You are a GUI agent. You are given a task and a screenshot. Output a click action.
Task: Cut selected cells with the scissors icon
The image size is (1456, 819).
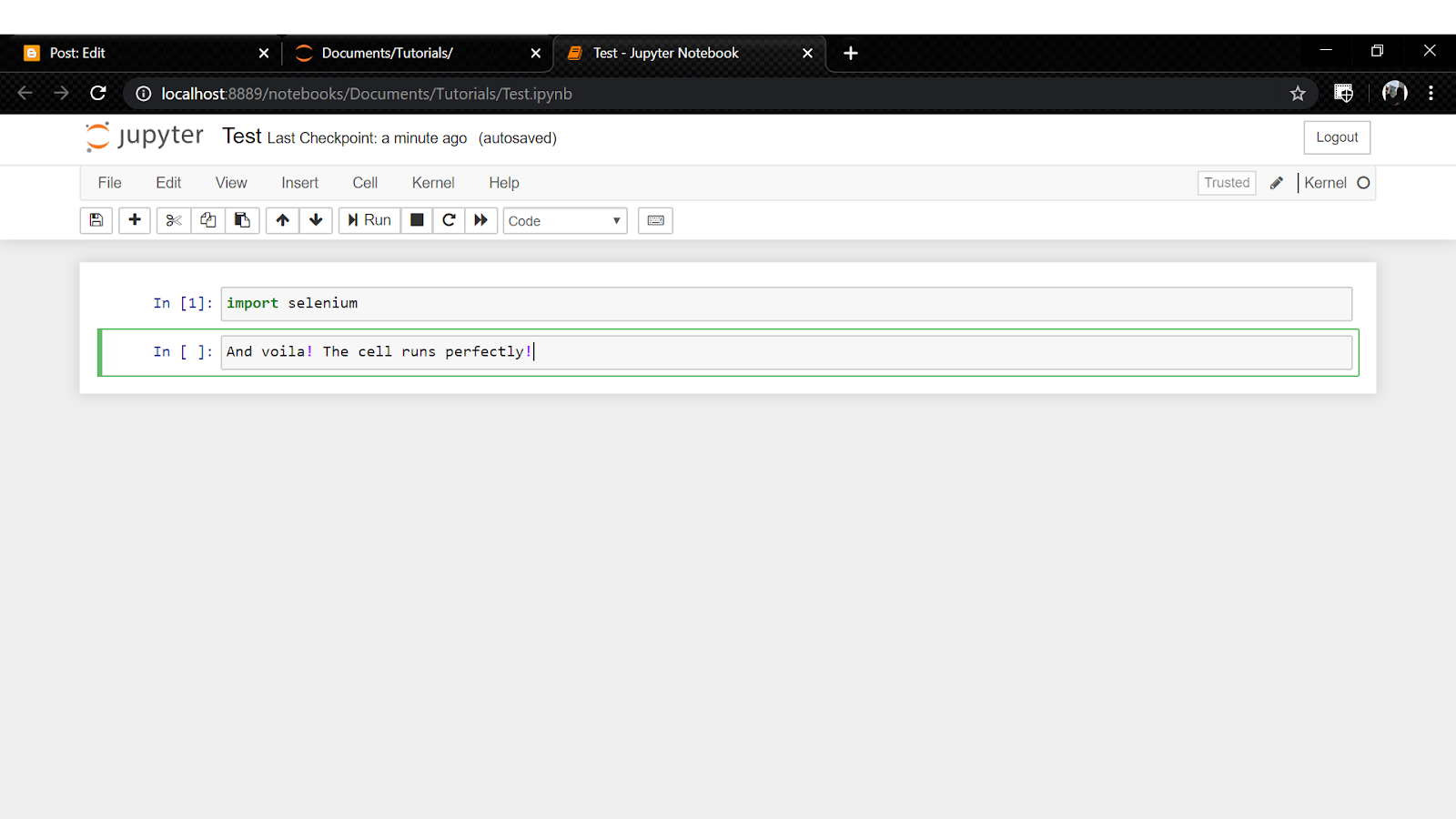[x=174, y=220]
